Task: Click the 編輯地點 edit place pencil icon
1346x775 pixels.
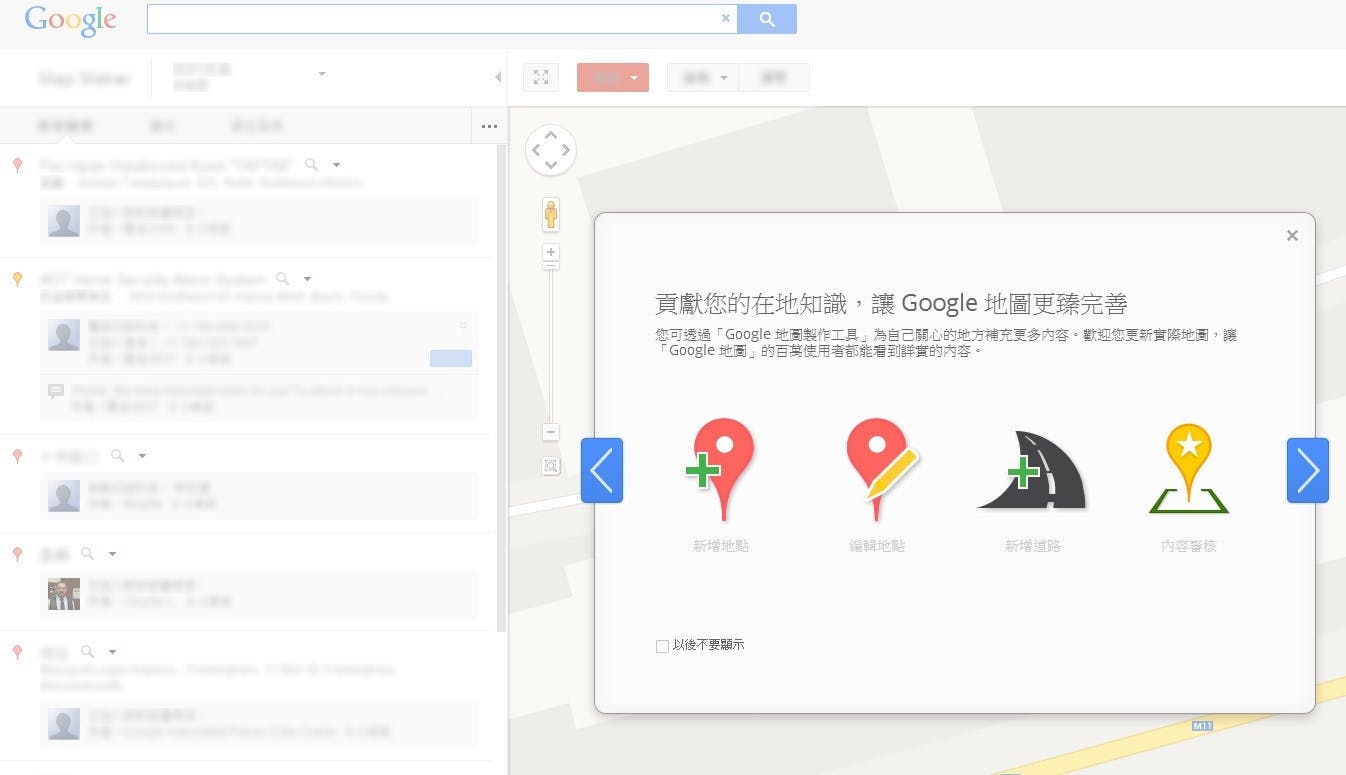Action: click(x=882, y=470)
